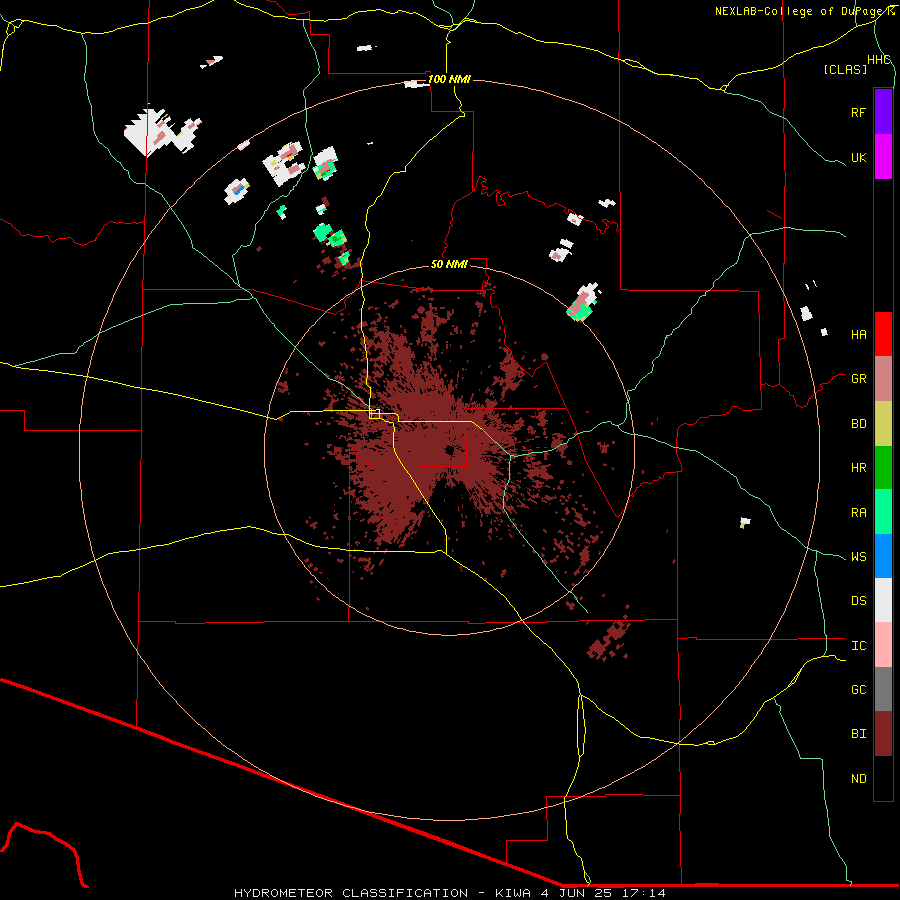The width and height of the screenshot is (900, 900).
Task: Click the RF purple legend swatch
Action: click(883, 112)
